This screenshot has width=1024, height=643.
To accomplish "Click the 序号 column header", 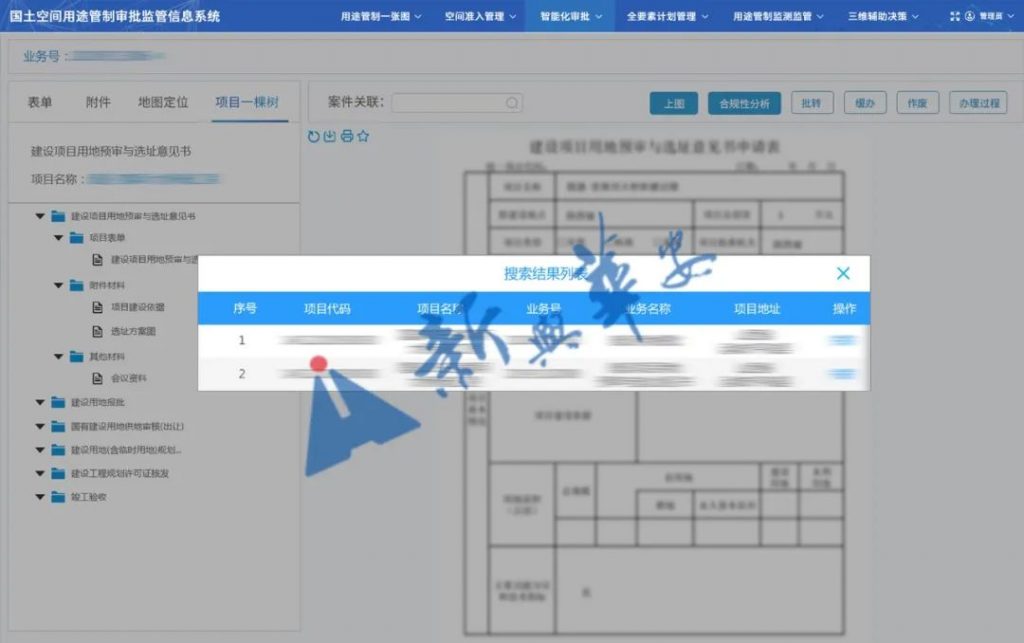I will pos(245,308).
